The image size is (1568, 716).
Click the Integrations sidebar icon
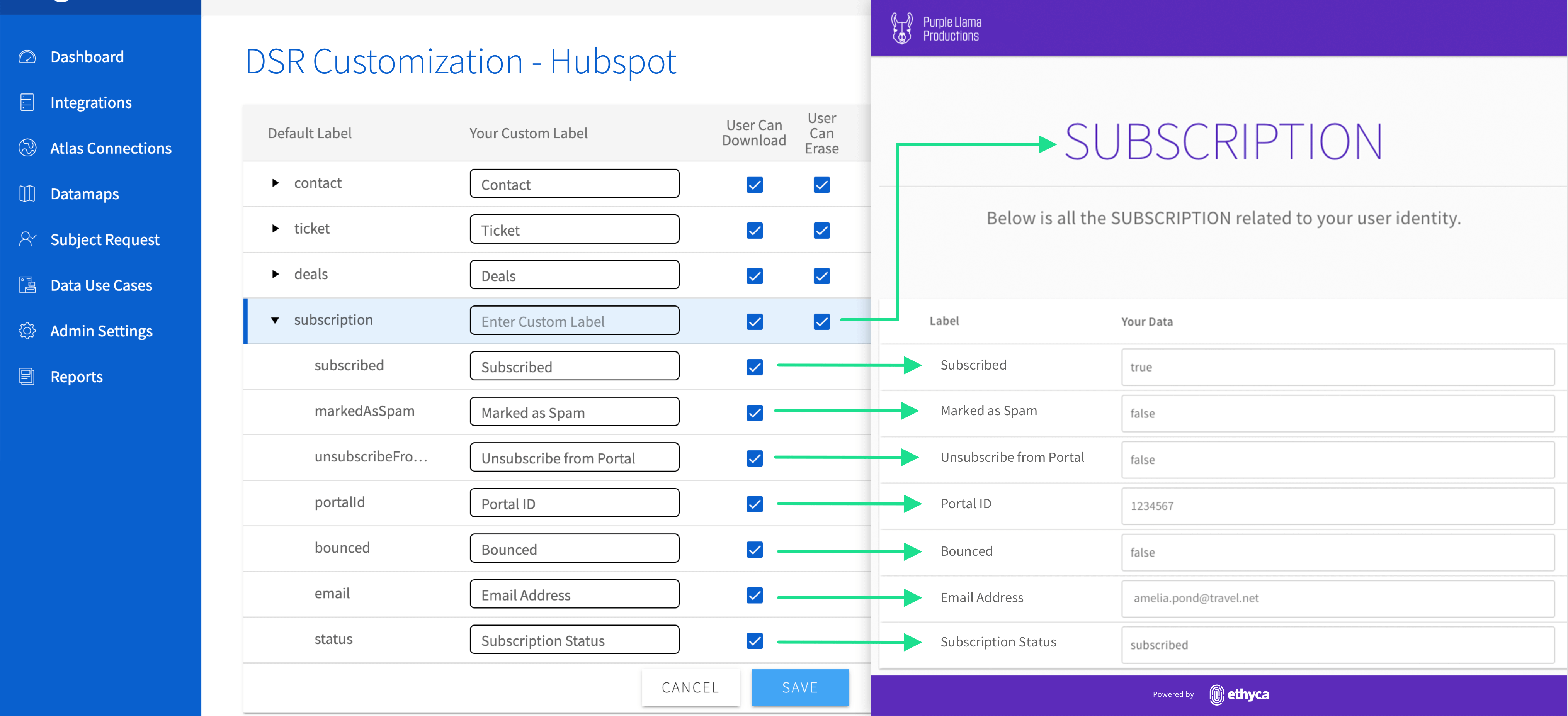click(27, 103)
